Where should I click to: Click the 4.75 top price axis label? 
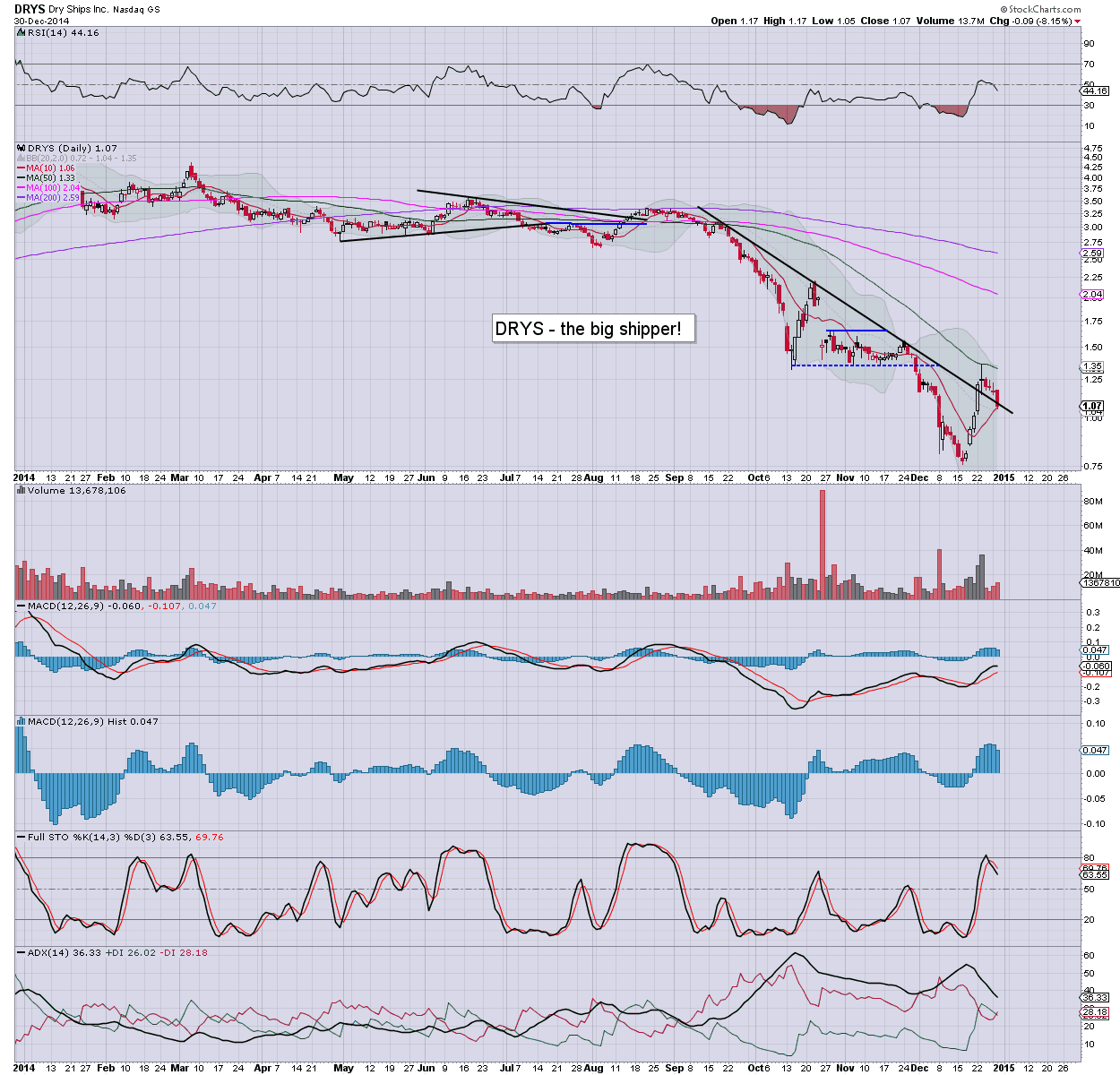click(1092, 147)
